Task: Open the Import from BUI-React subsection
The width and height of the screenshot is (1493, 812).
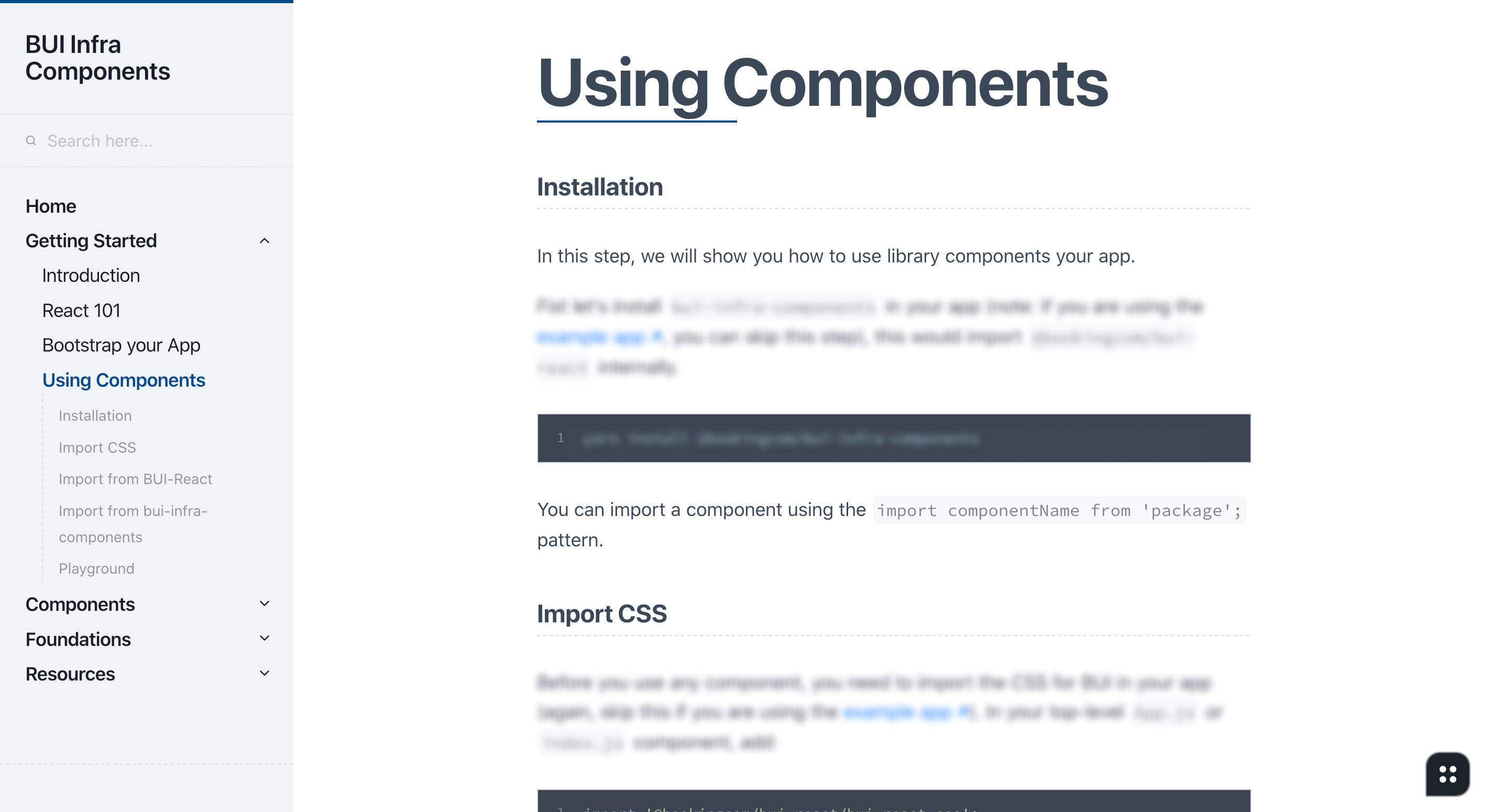Action: 135,479
